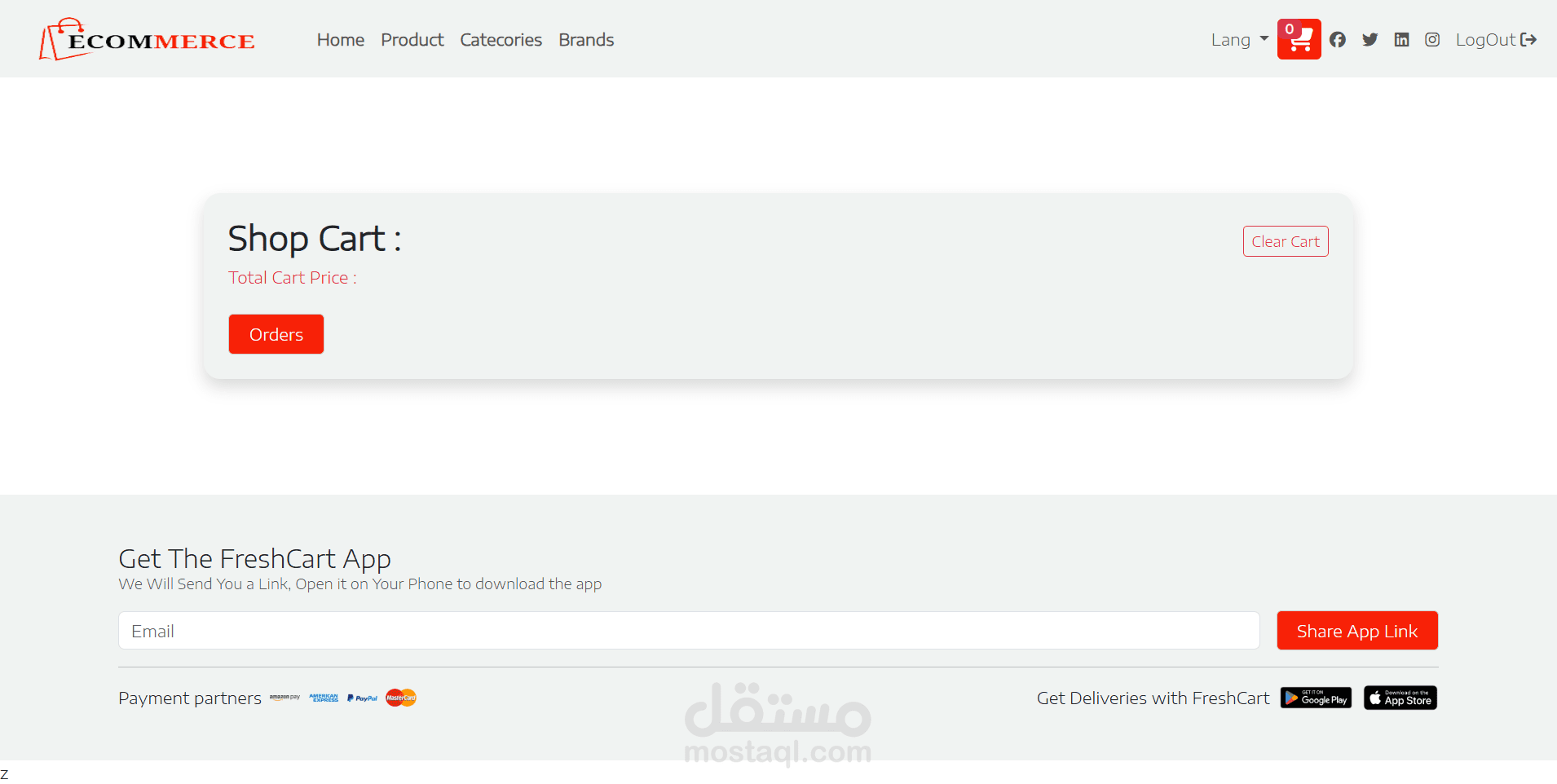Click the American Express payment icon
This screenshot has height=784, width=1557.
click(x=324, y=698)
